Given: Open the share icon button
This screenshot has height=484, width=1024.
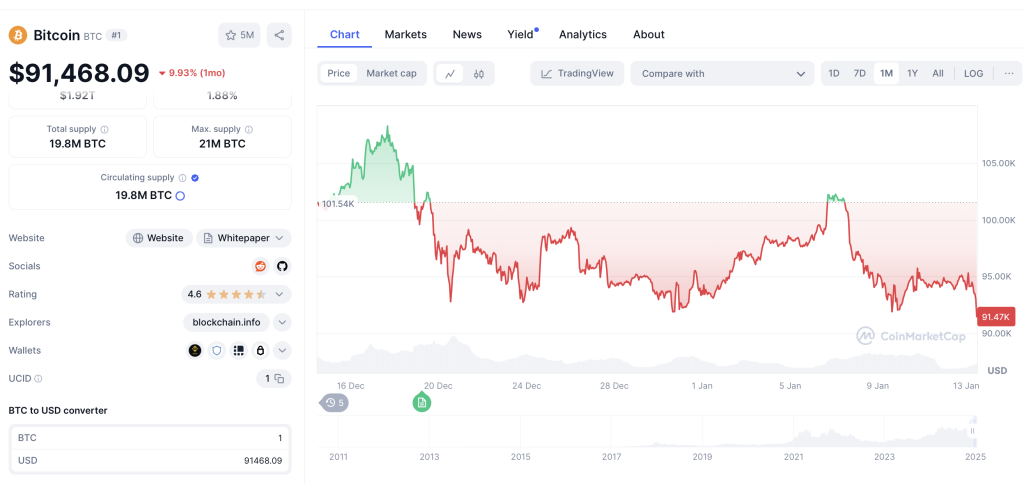Looking at the screenshot, I should [x=279, y=35].
